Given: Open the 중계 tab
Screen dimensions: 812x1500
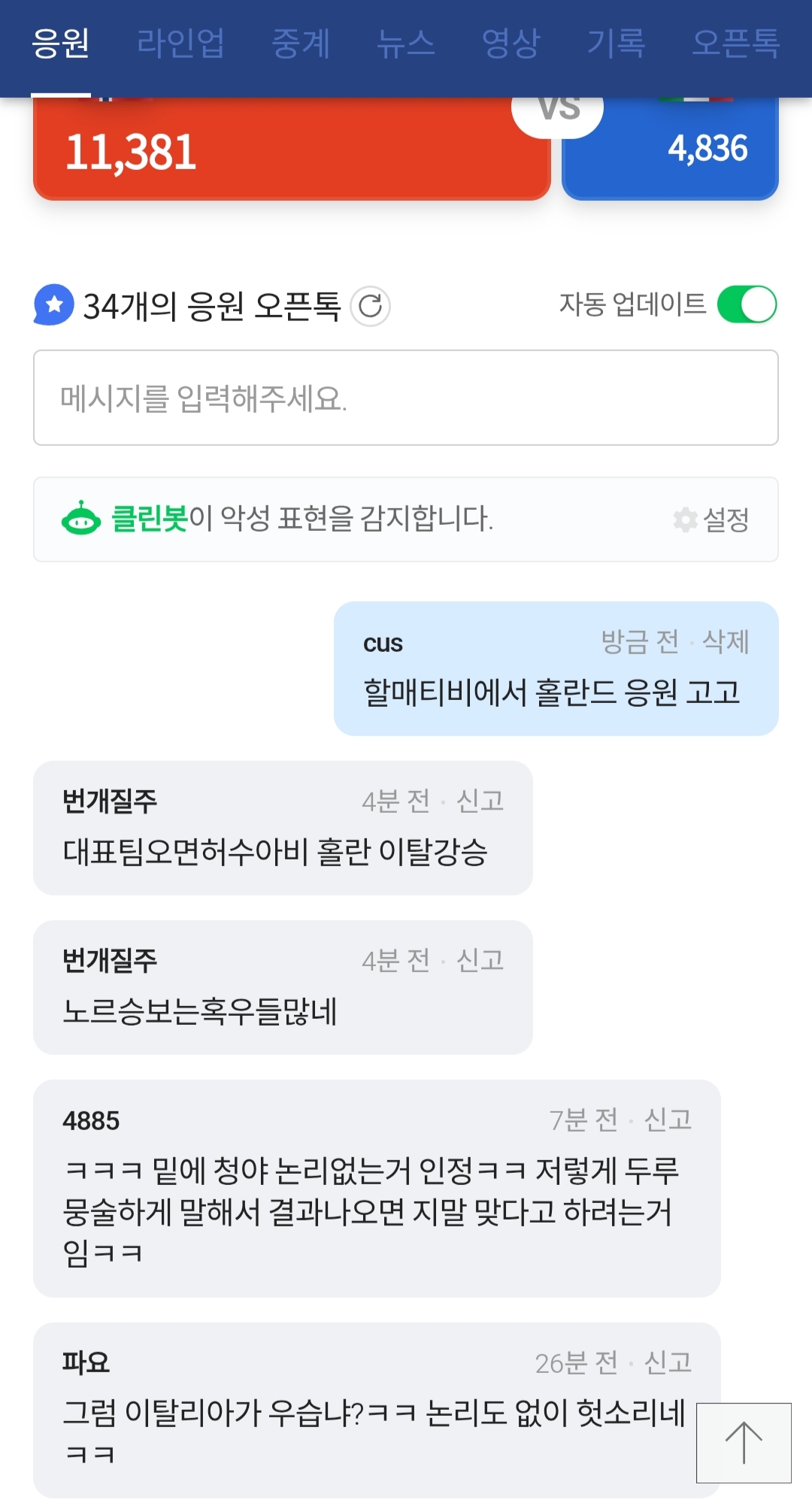Looking at the screenshot, I should tap(301, 43).
